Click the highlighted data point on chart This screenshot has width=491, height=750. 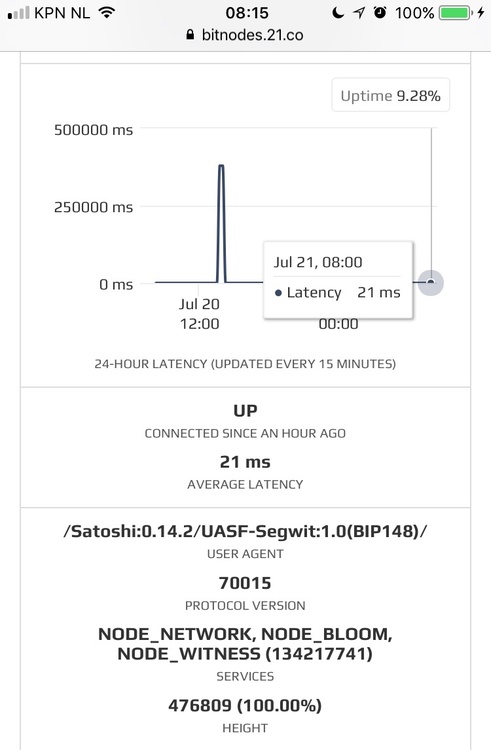(431, 283)
